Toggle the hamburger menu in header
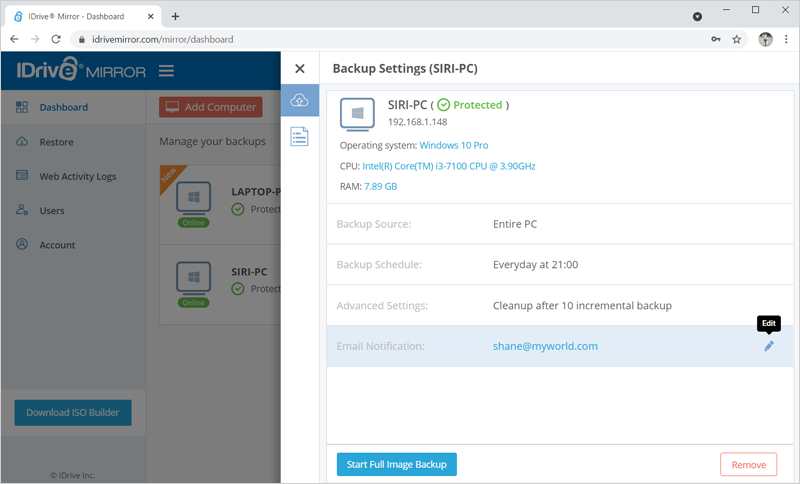 tap(166, 70)
